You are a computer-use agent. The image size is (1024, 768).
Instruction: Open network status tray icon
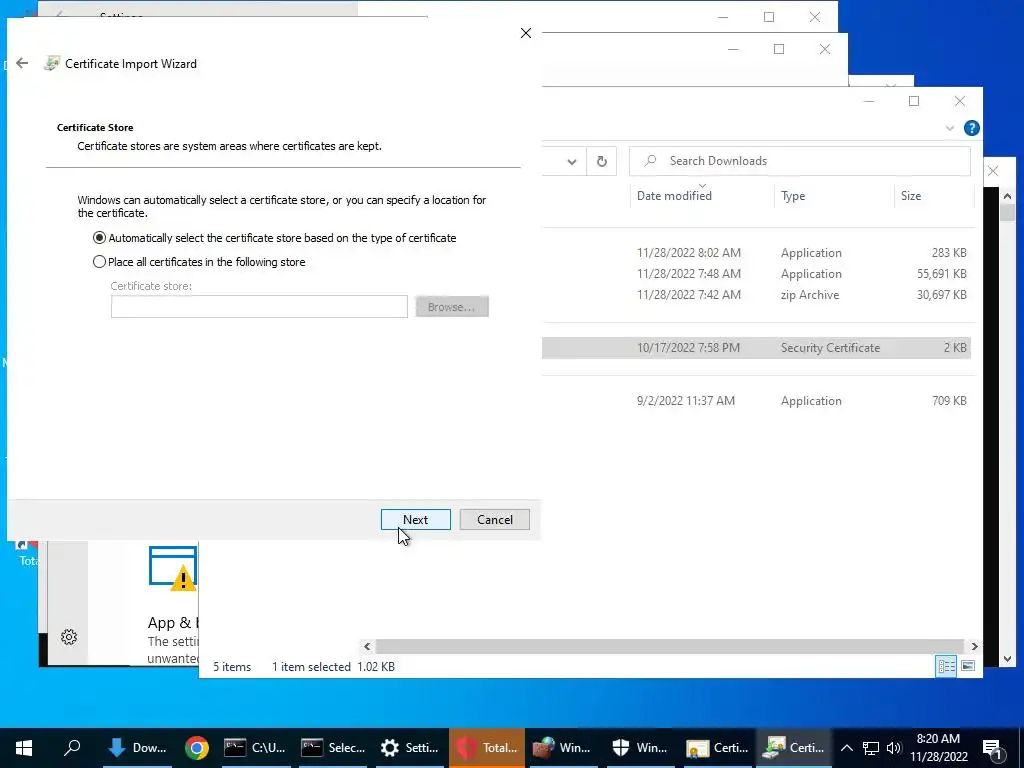[x=871, y=748]
